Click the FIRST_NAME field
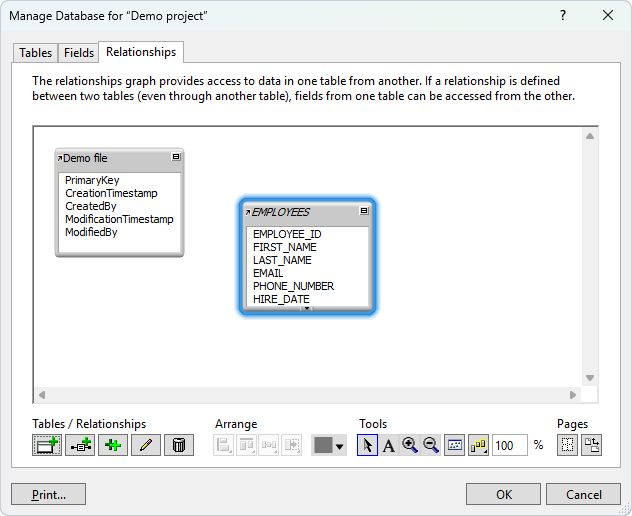Image resolution: width=632 pixels, height=516 pixels. point(285,247)
